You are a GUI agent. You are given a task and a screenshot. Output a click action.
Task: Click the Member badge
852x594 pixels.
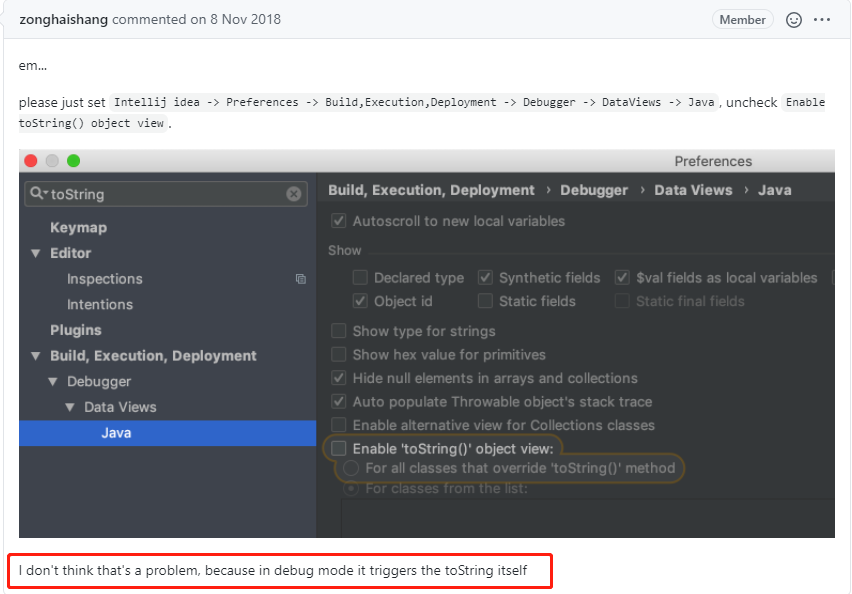click(742, 20)
